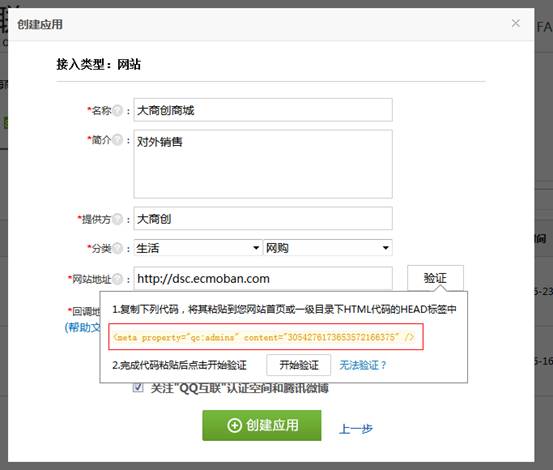Focus the 提供方 input field
The width and height of the screenshot is (553, 470).
point(263,219)
